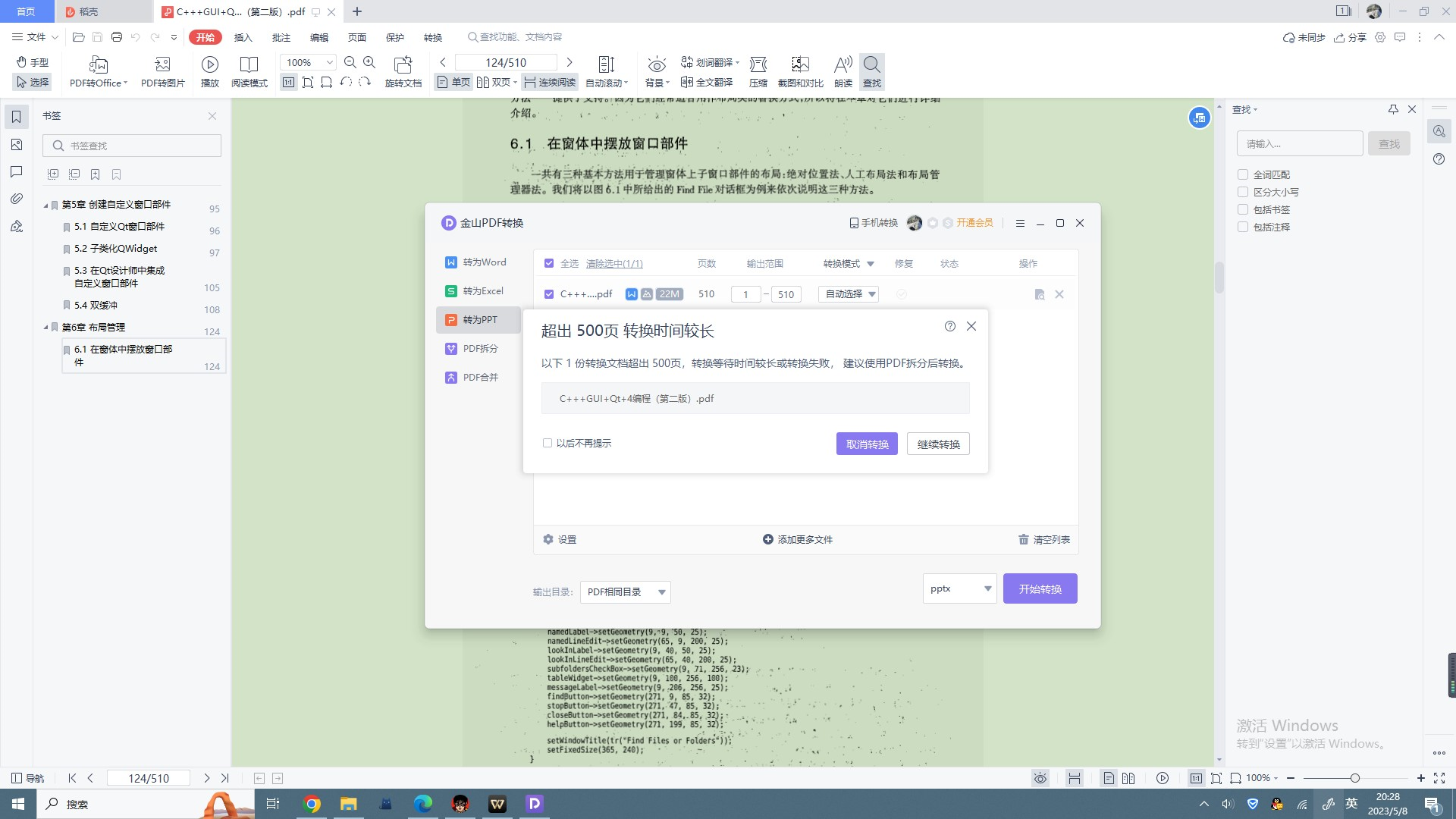Click 清空列表 trash icon
Viewport: 1456px width, 819px height.
pos(1044,539)
